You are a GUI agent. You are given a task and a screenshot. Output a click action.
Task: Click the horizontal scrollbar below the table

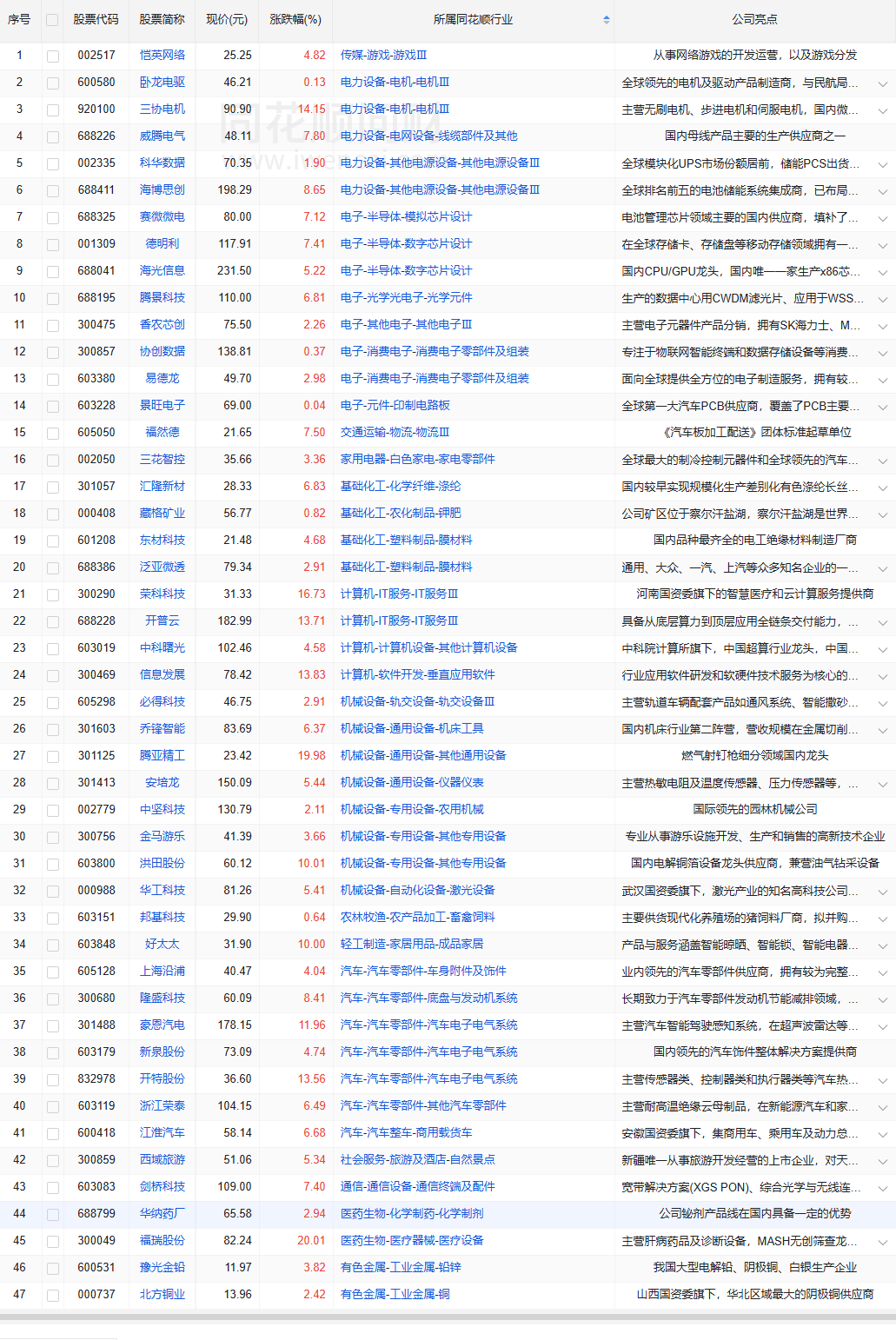tap(448, 1317)
